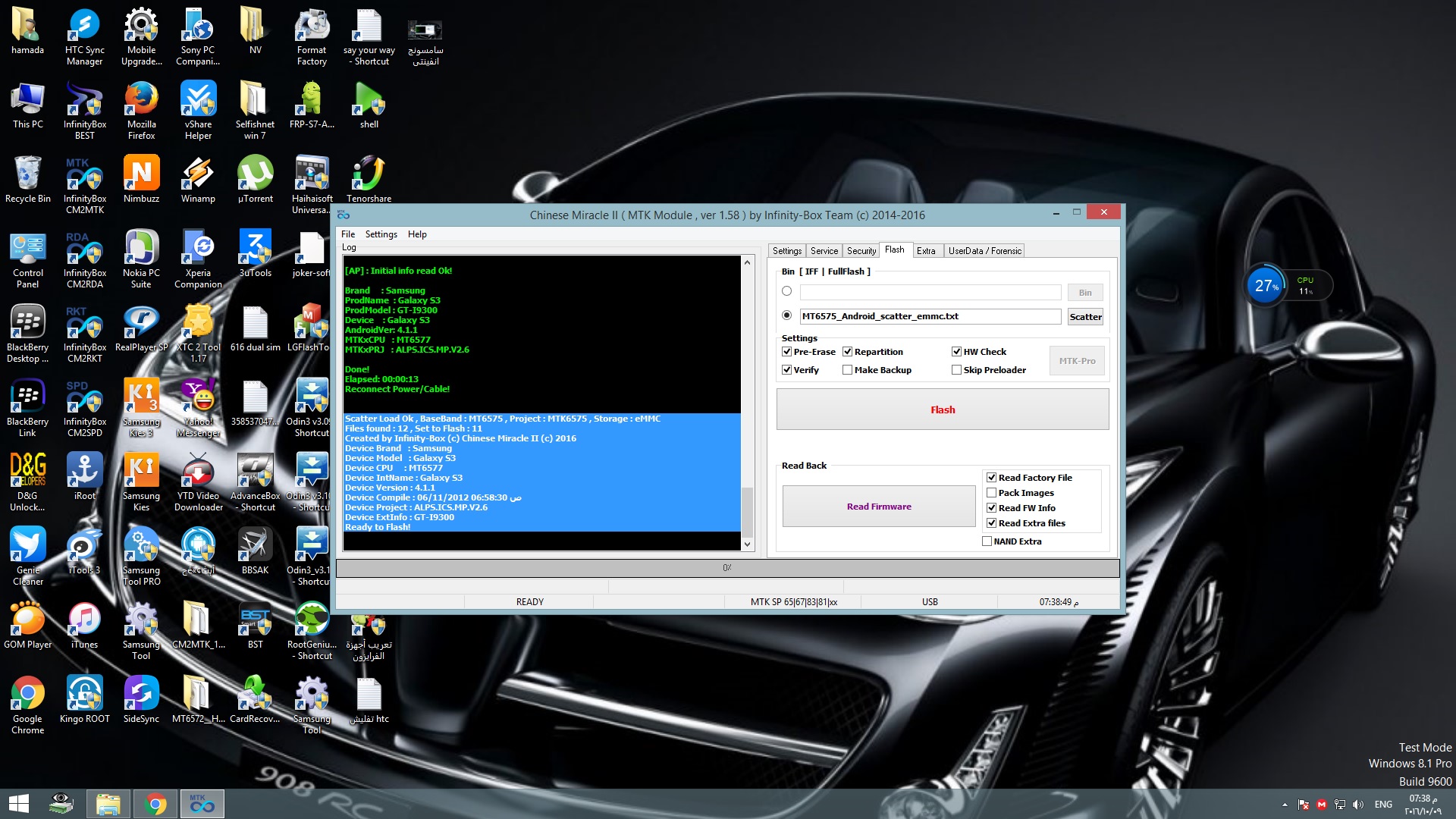Click the Bin browse button
This screenshot has height=819, width=1456.
coord(1085,293)
